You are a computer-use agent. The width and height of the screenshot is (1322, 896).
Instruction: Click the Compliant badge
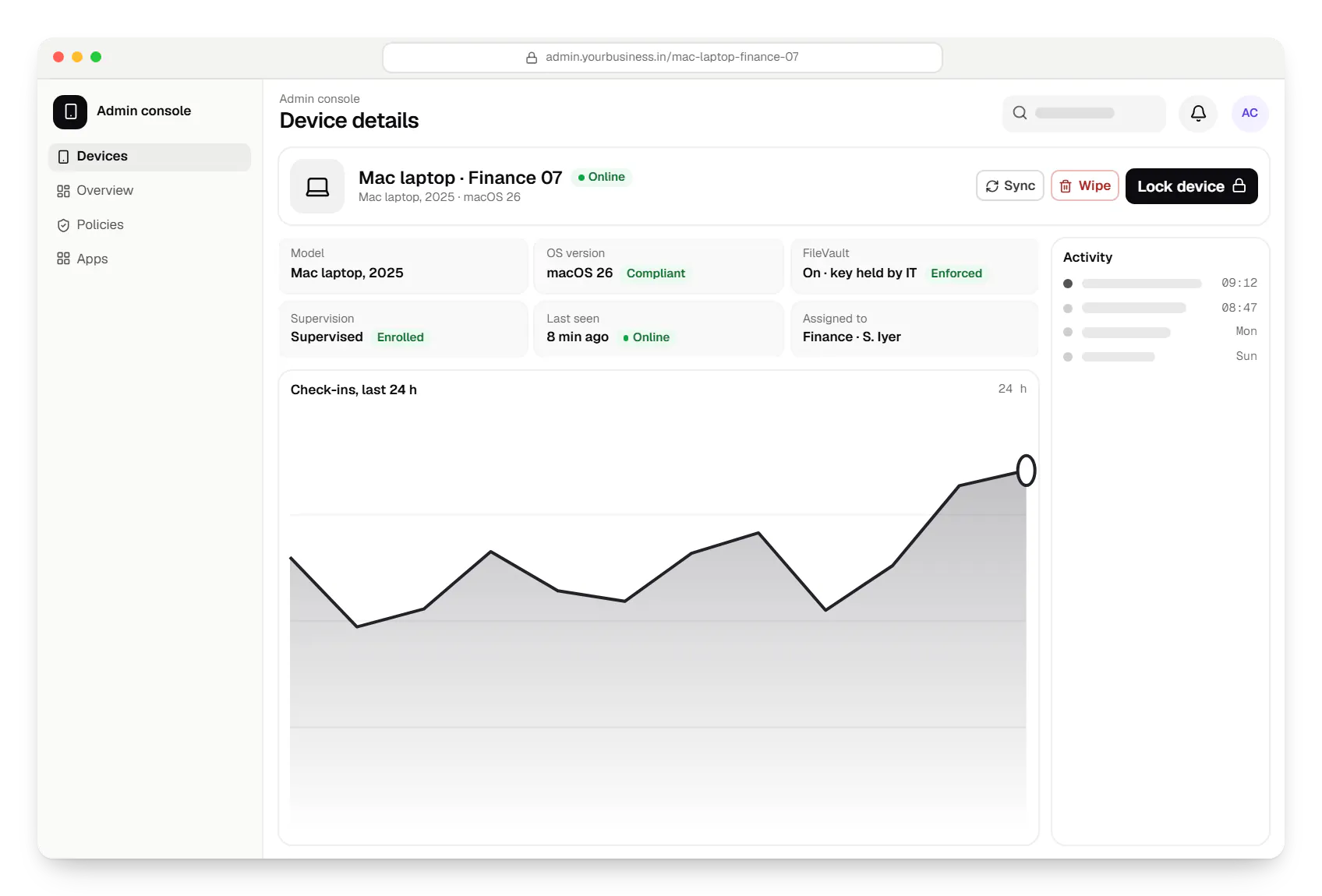click(x=656, y=273)
